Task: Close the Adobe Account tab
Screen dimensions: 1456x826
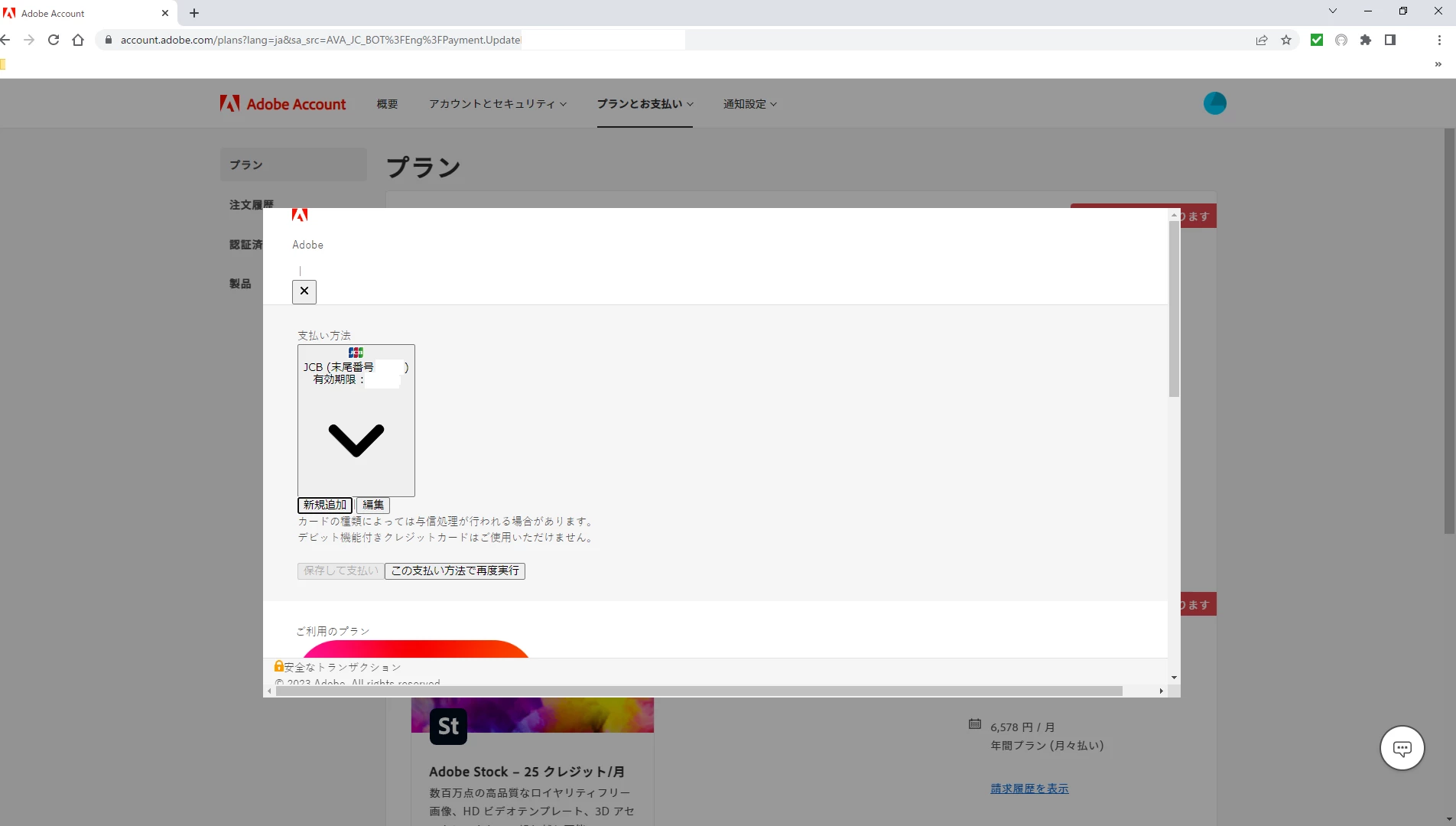Action: [x=165, y=13]
